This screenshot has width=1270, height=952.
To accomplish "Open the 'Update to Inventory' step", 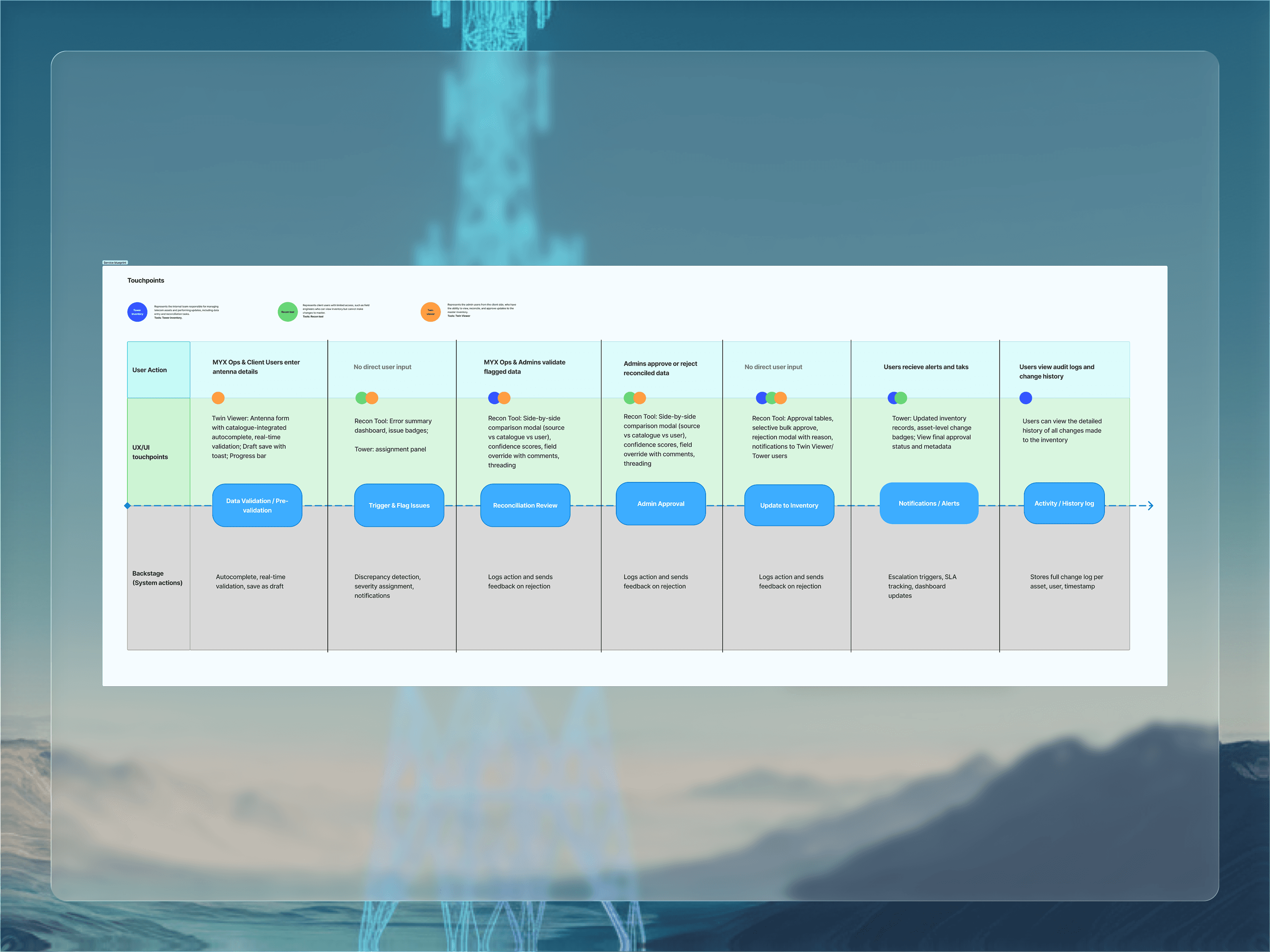I will click(789, 505).
